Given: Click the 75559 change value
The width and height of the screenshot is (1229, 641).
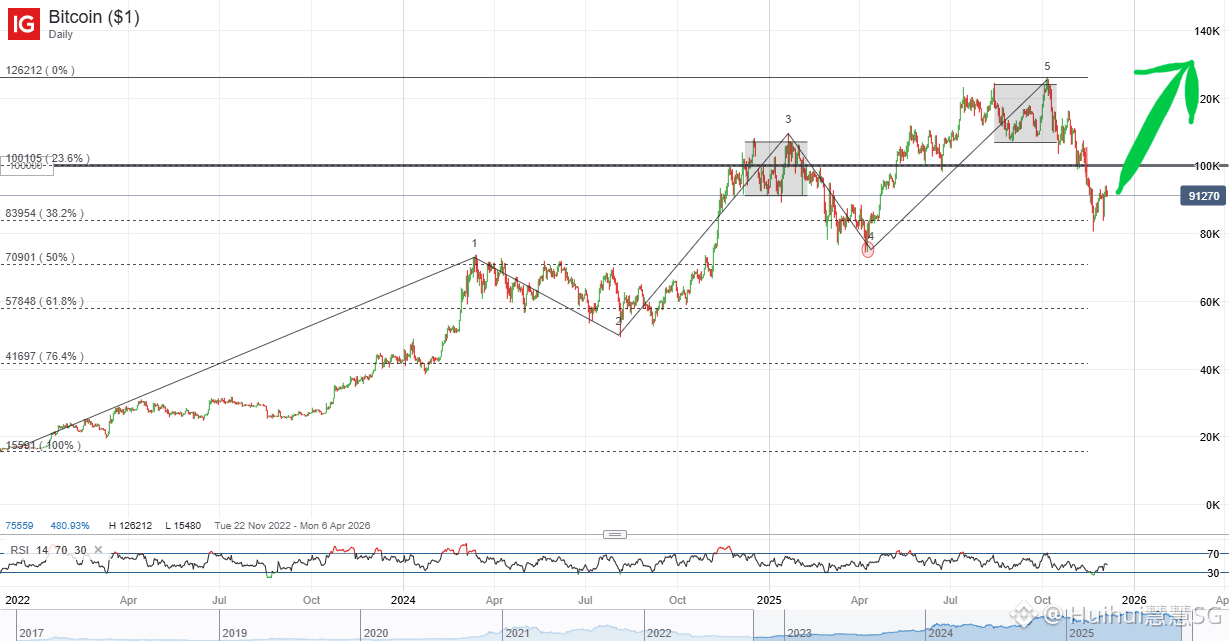Looking at the screenshot, I should [x=20, y=525].
